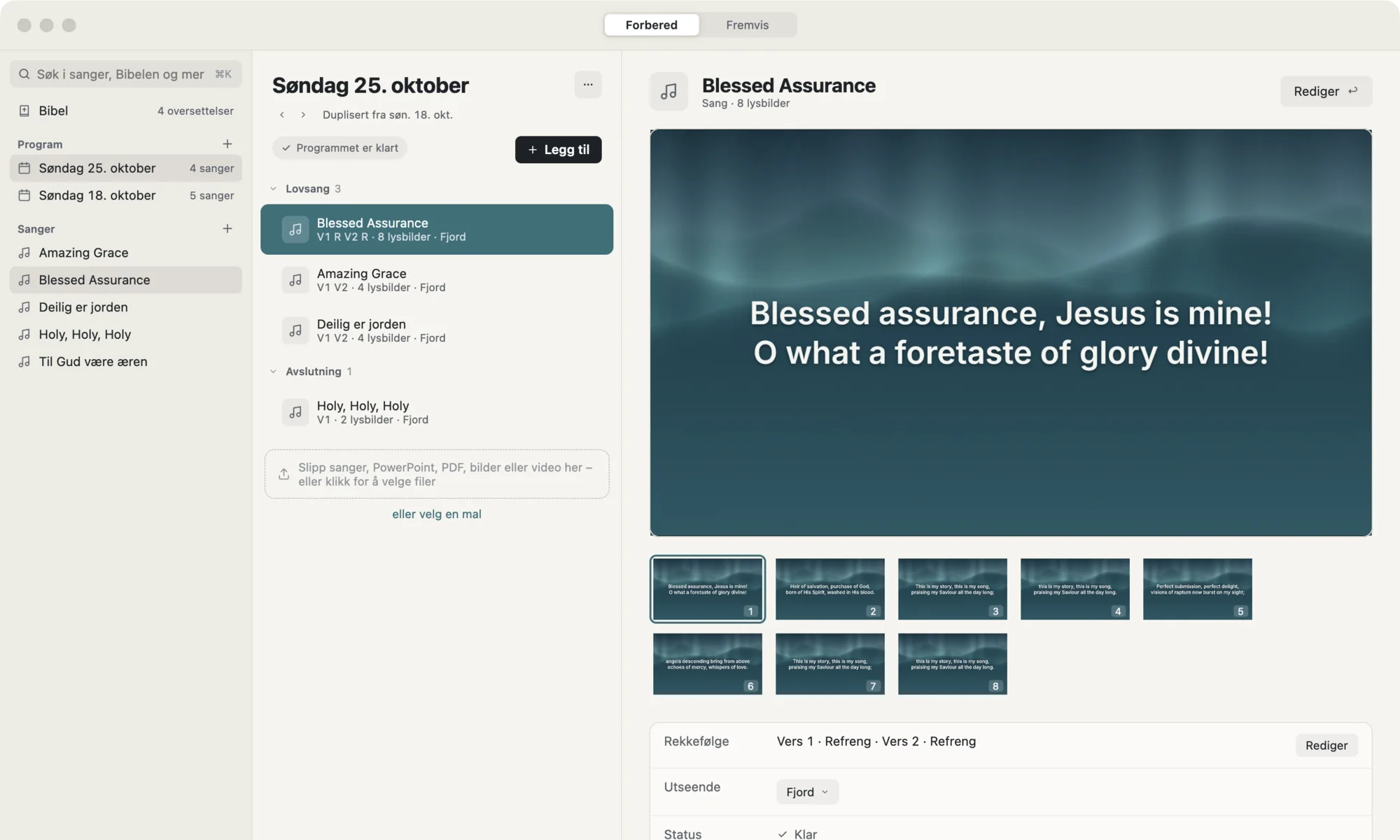This screenshot has width=1400, height=840.
Task: Switch to the Forbered tab
Action: coord(652,25)
